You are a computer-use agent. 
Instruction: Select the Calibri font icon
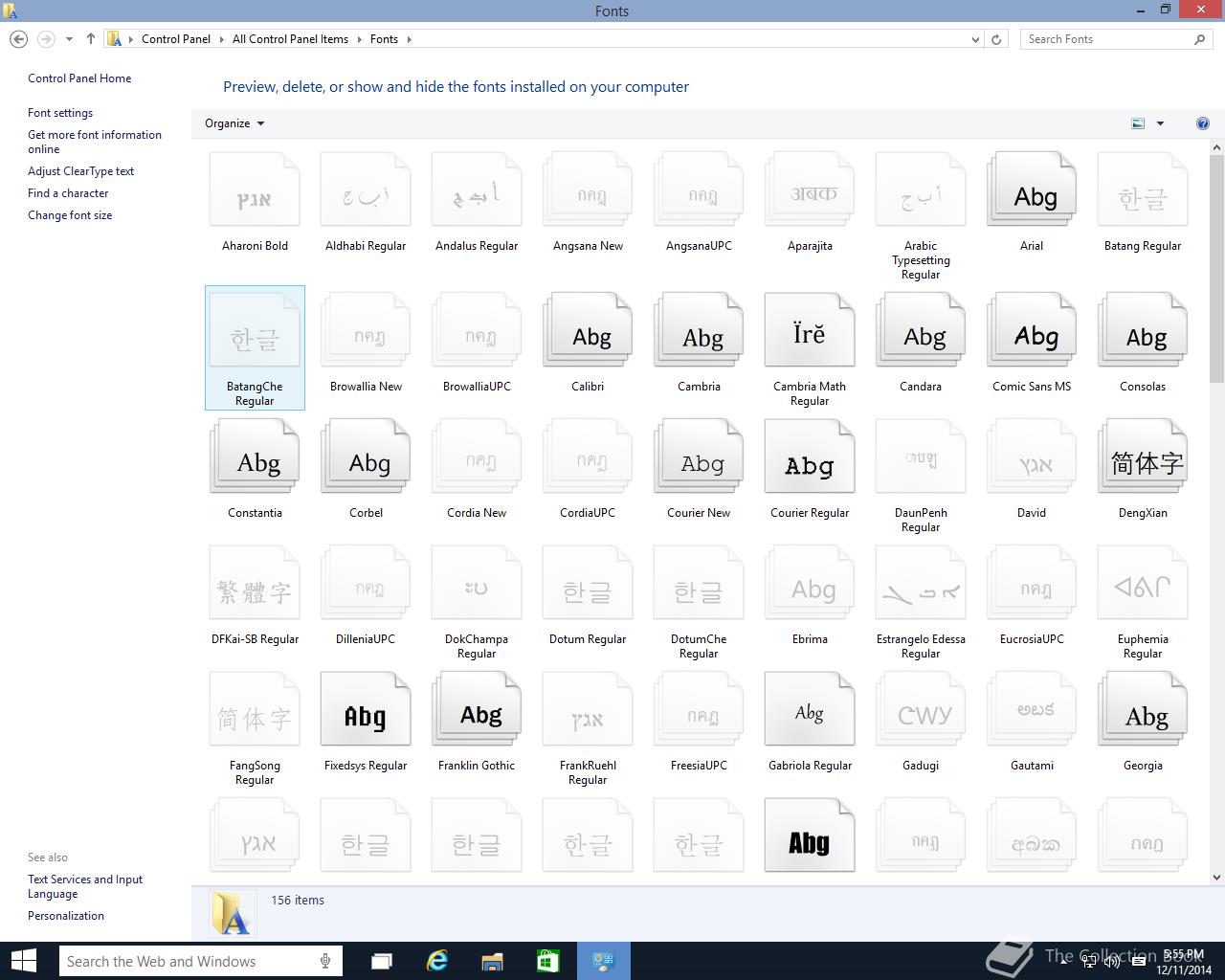coord(588,330)
